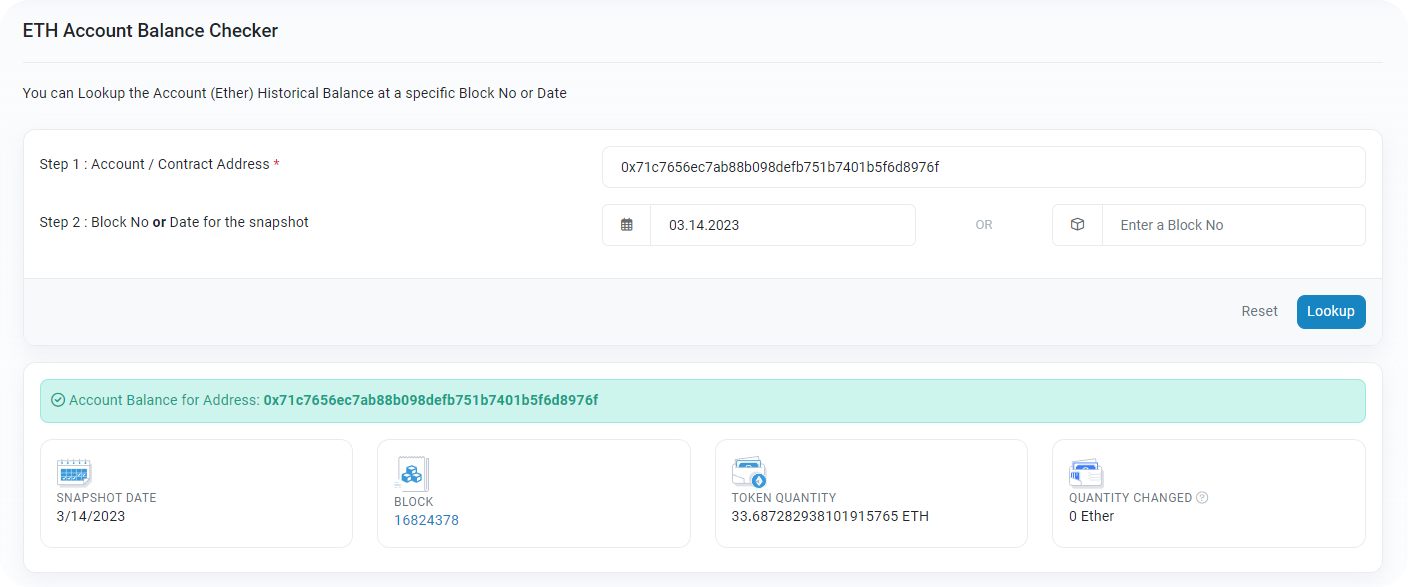1408x587 pixels.
Task: Click the cube icon beside Block No field
Action: [x=1077, y=225]
